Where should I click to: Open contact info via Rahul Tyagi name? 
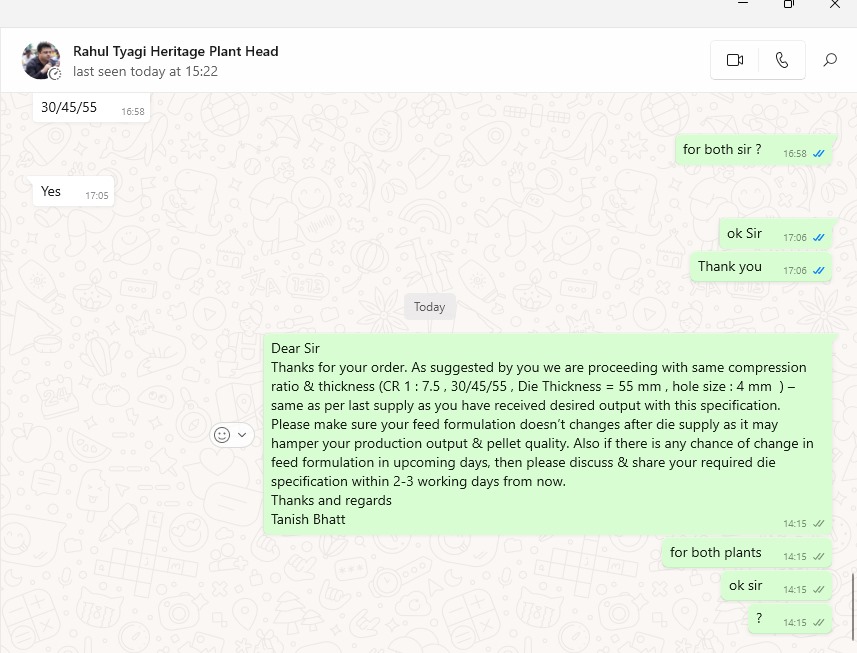click(x=175, y=51)
